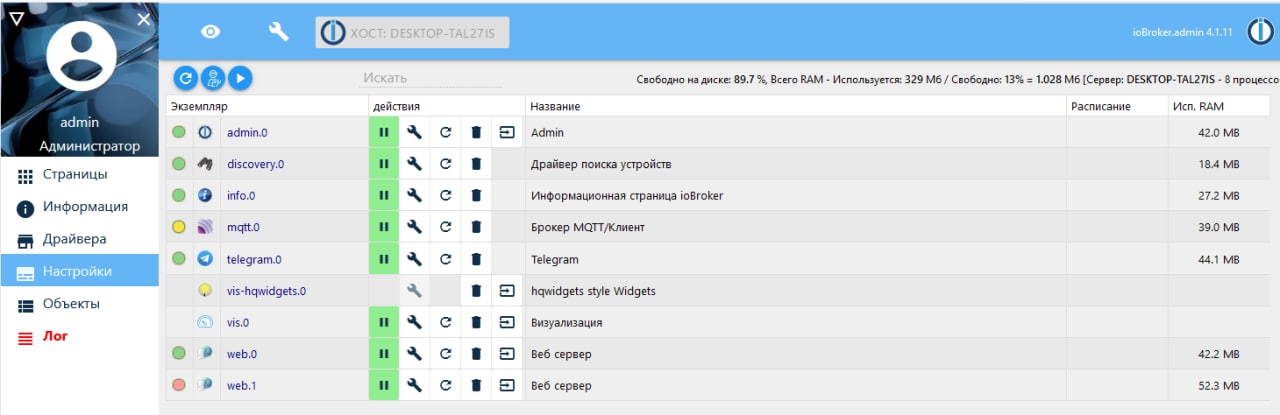Image resolution: width=1280 pixels, height=415 pixels.
Task: Pause the telegram.0 instance
Action: coord(383,259)
